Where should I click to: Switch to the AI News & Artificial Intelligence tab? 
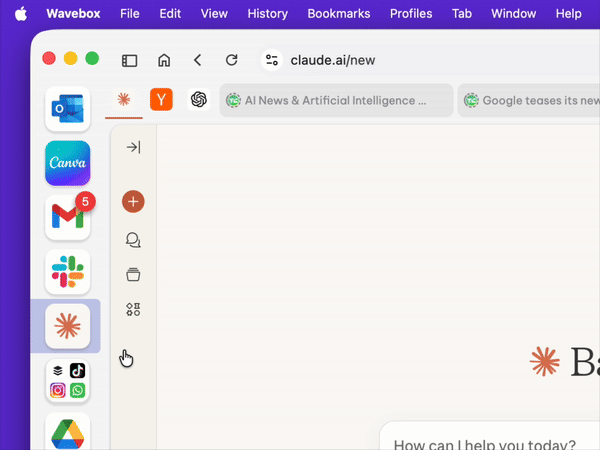335,100
